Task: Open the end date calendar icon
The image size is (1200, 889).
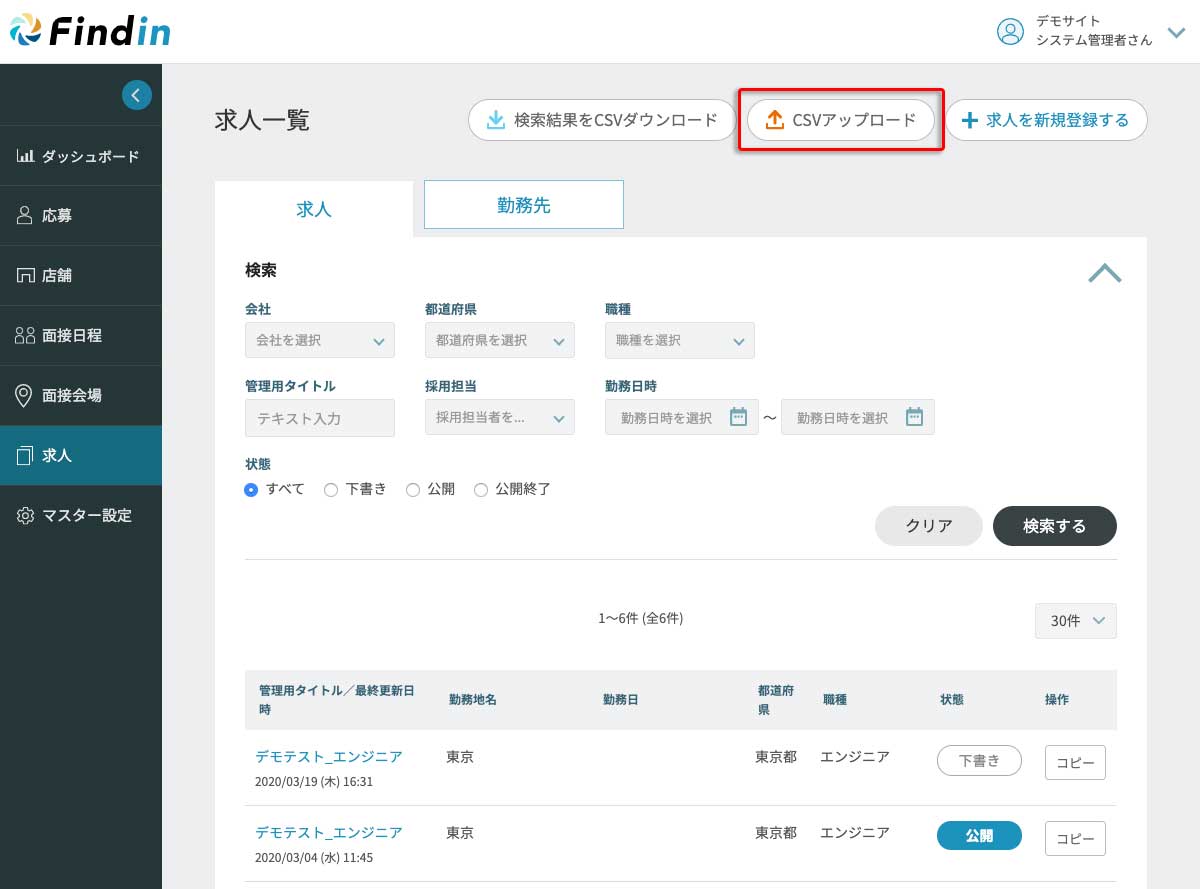Action: coord(914,417)
